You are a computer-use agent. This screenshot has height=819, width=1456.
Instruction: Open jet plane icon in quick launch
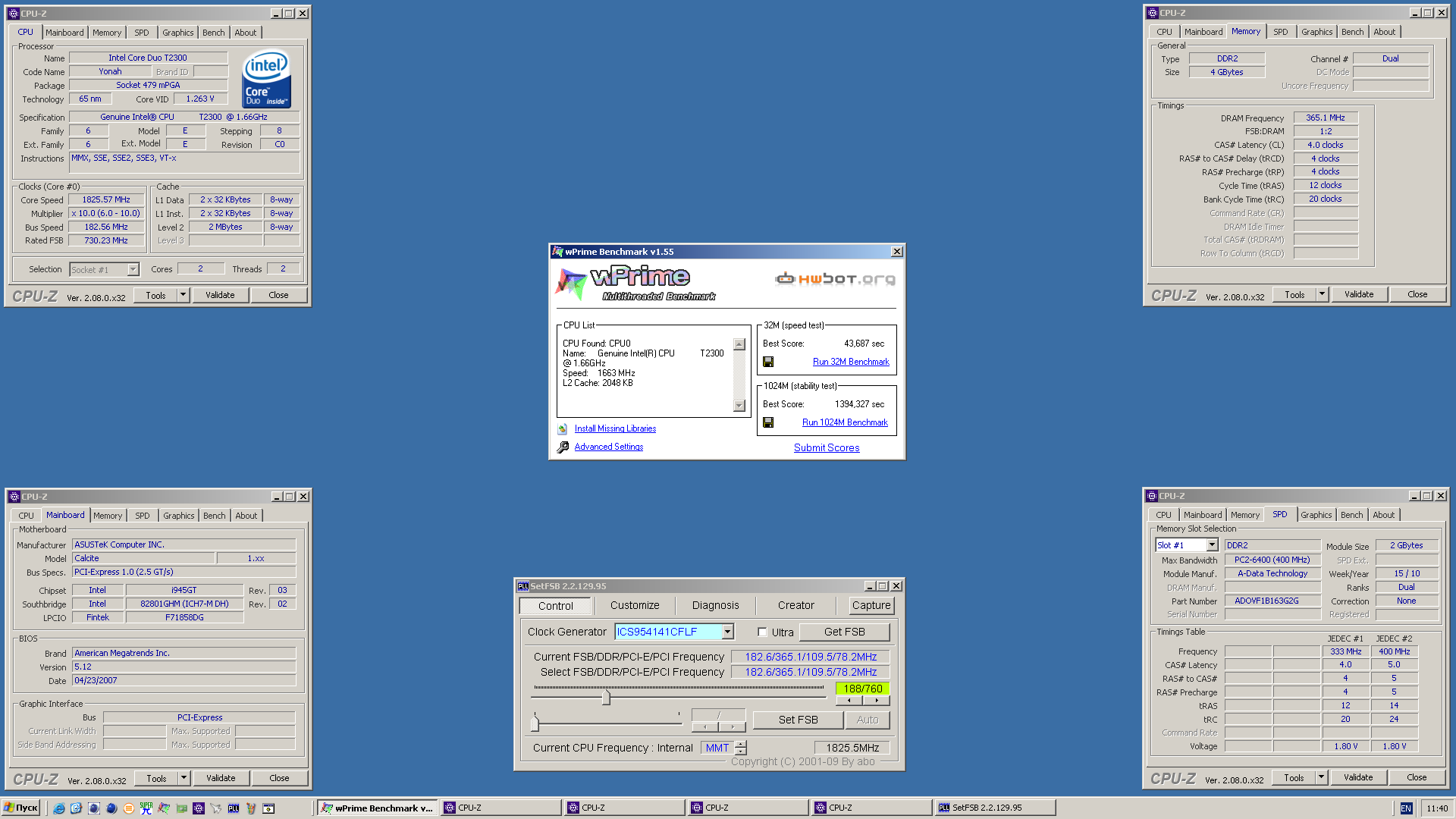coord(216,808)
